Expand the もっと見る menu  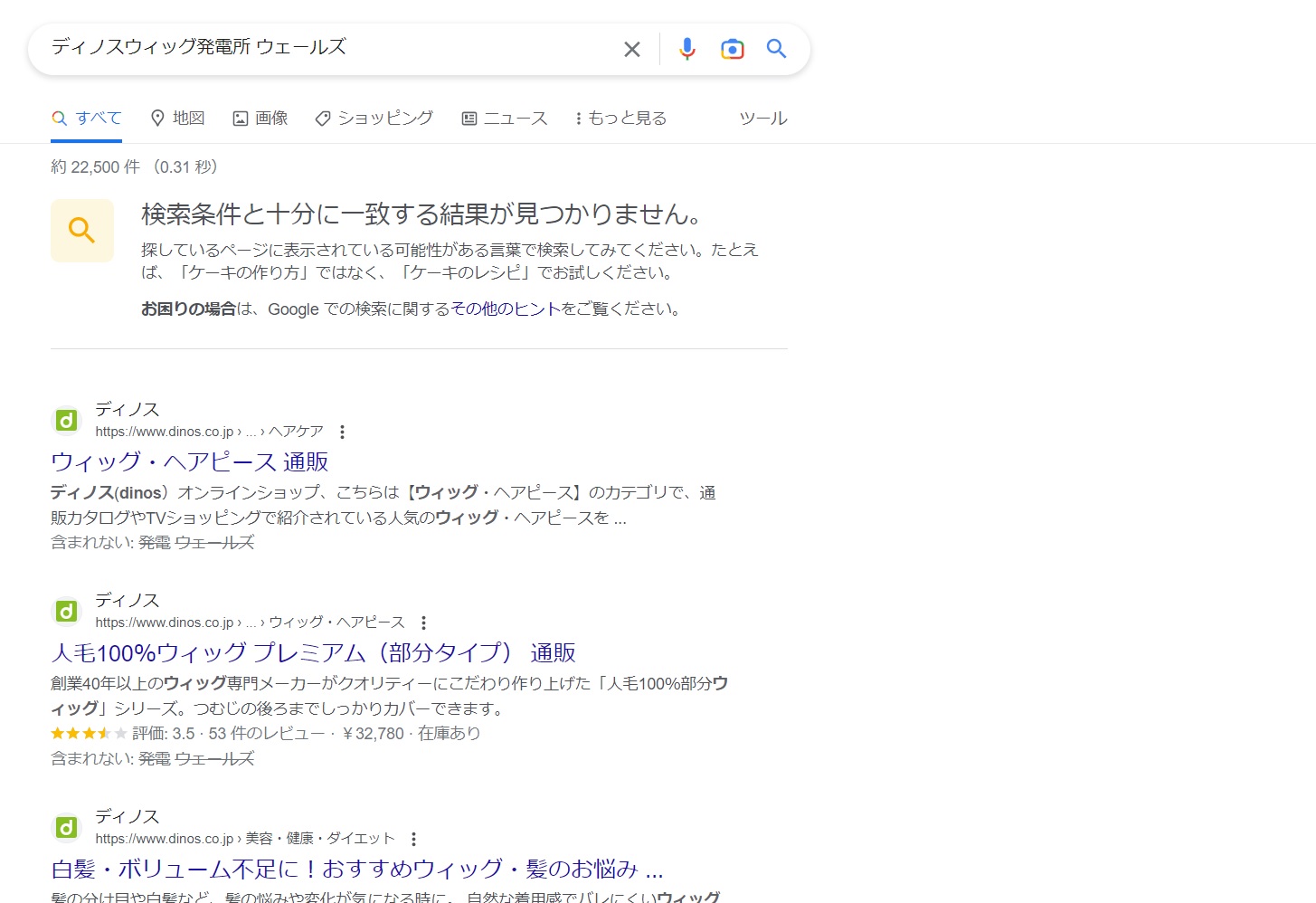click(x=620, y=119)
